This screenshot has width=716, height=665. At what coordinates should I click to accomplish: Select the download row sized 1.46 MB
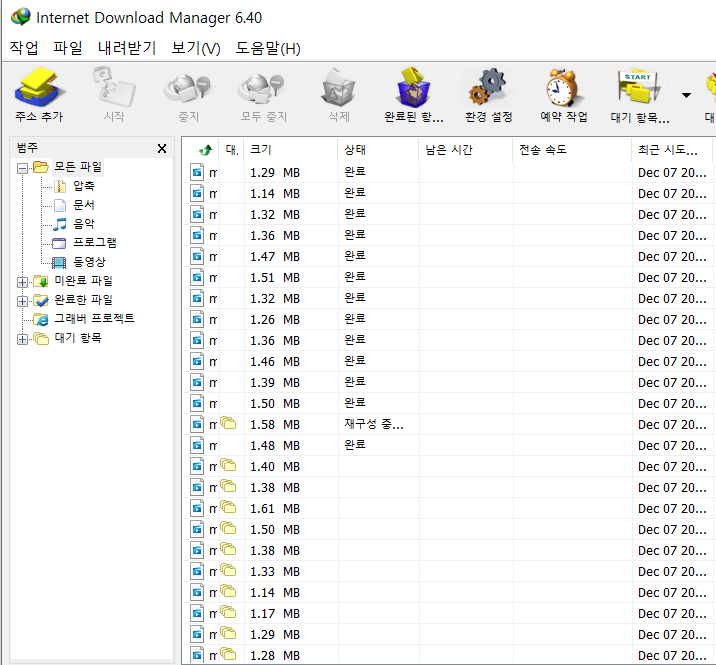click(449, 362)
